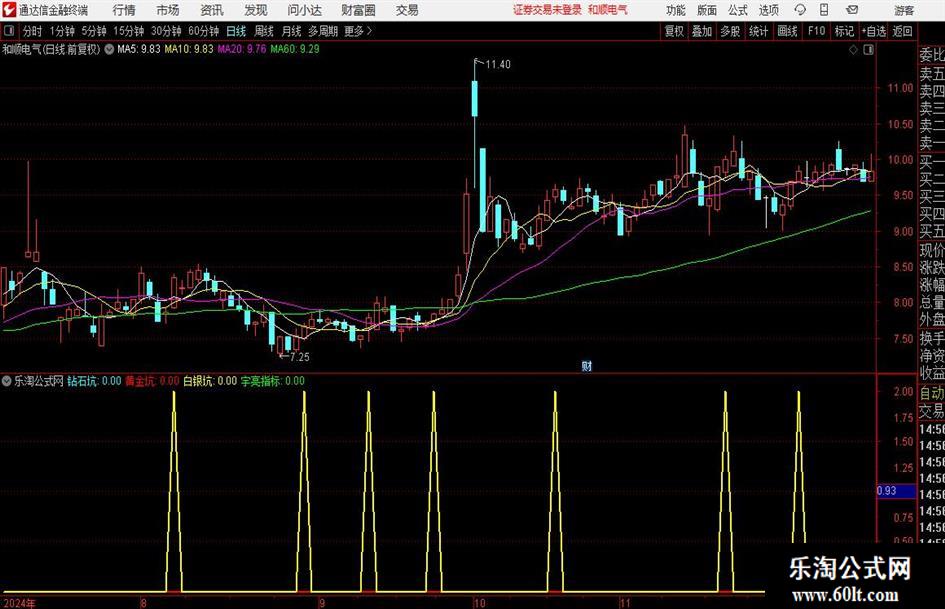
Task: Open the 发现 menu
Action: [256, 10]
